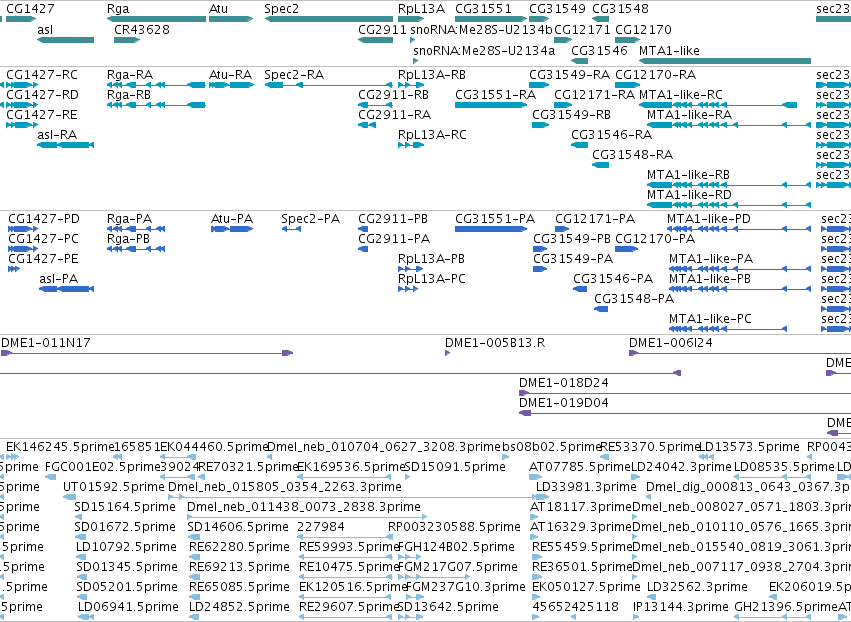Click the MTA1-like gene label
Screen dimensions: 851x622
tap(669, 50)
